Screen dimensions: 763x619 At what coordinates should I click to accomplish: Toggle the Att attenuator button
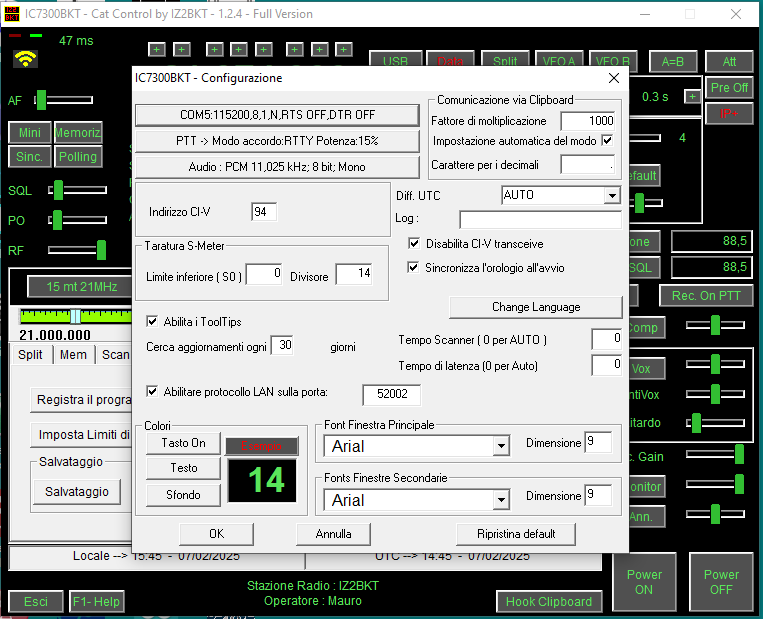(729, 62)
